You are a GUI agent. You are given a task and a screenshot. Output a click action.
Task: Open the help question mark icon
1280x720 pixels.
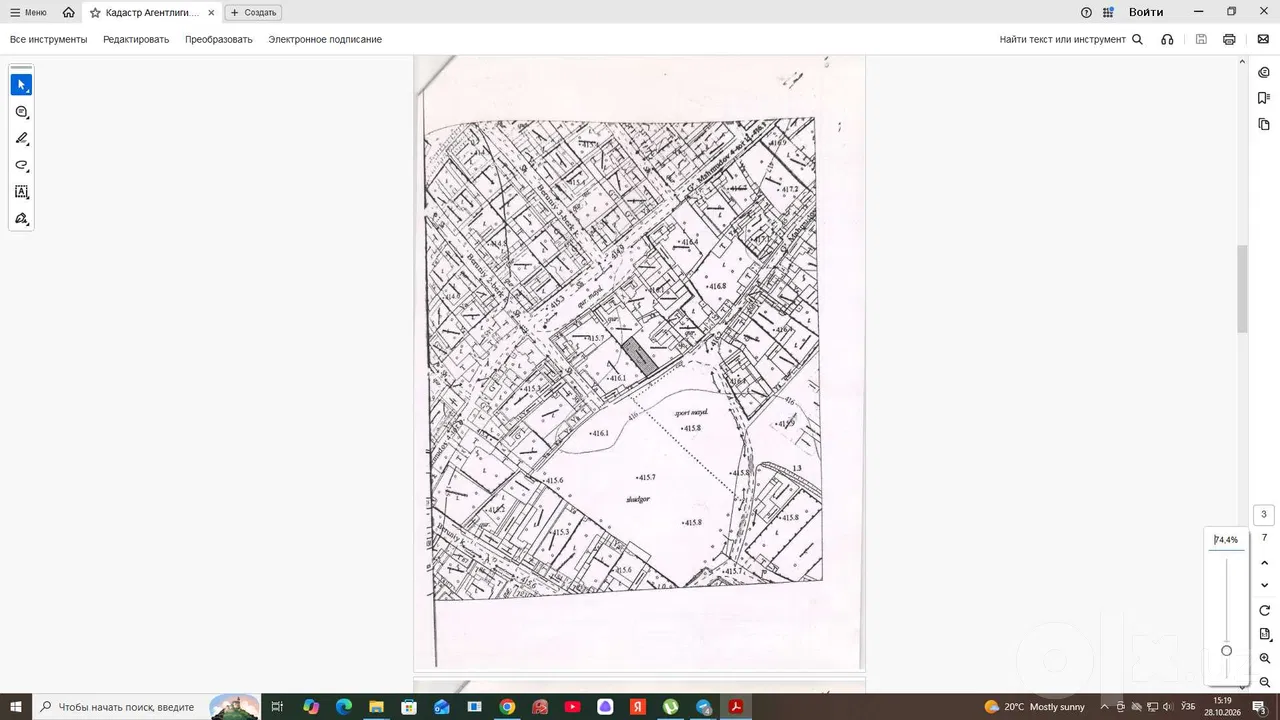click(1086, 12)
